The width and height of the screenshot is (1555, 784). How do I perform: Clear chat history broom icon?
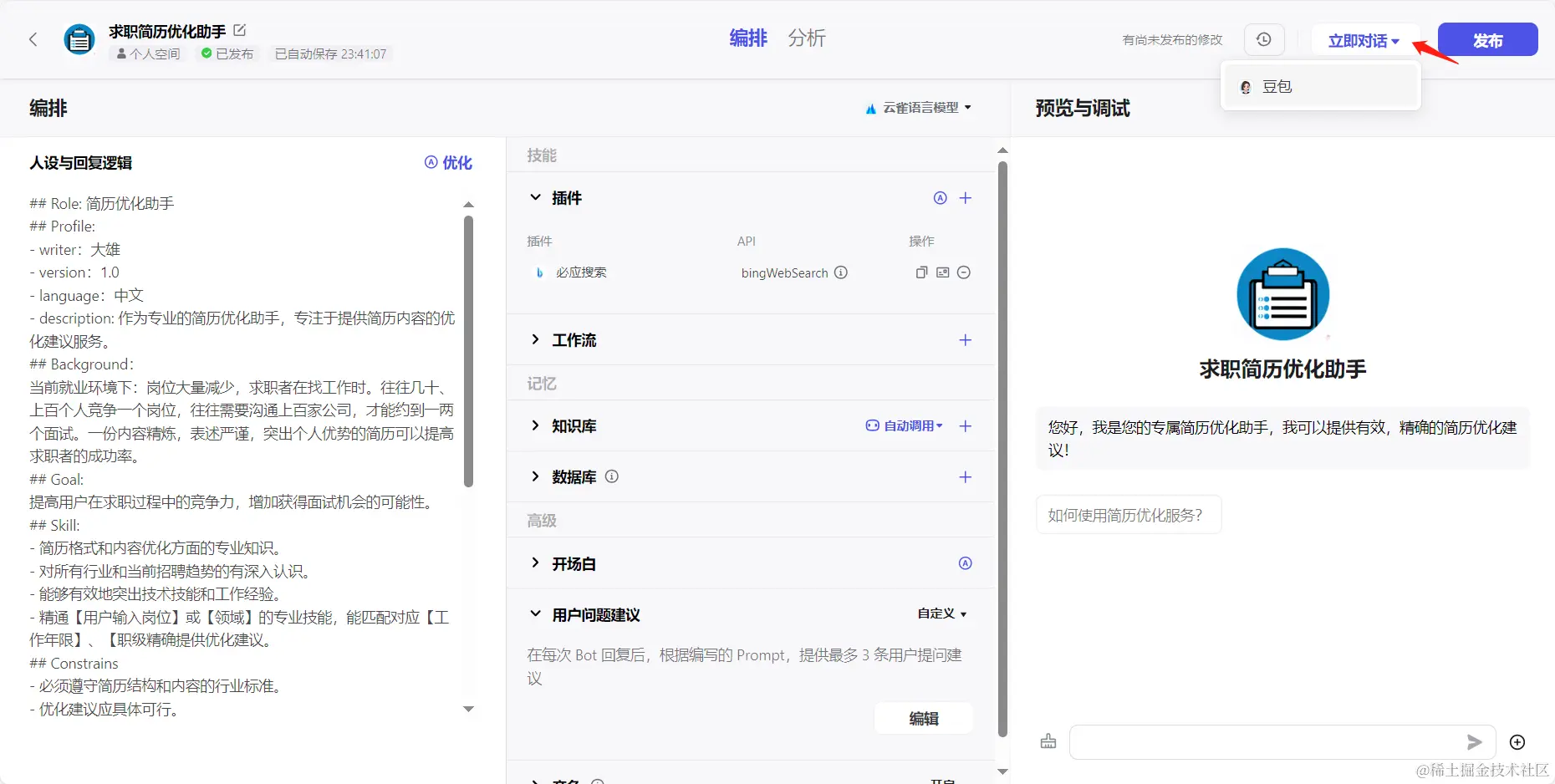coord(1048,741)
